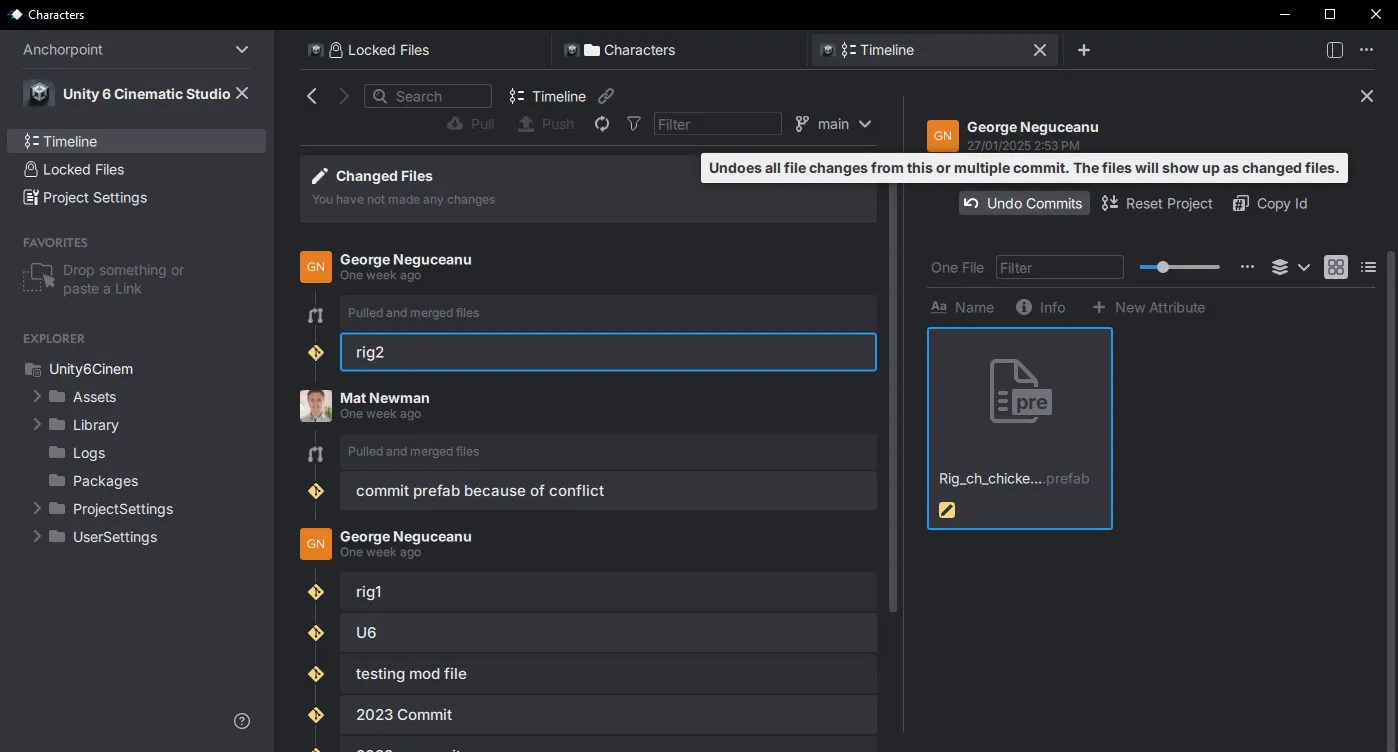Click the Undo Commits button
This screenshot has height=752, width=1398.
pos(1023,203)
